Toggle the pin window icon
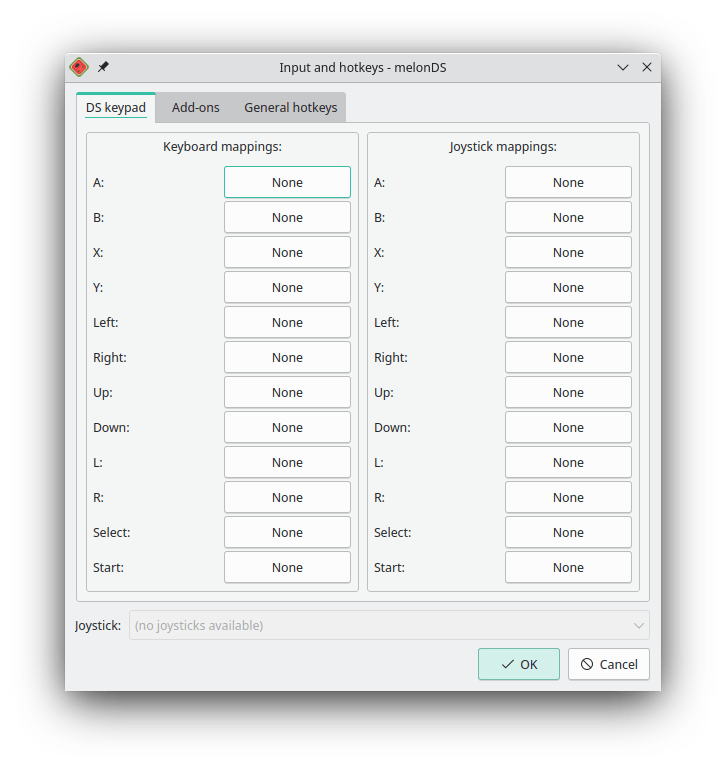Viewport: 726px width, 768px height. (103, 67)
